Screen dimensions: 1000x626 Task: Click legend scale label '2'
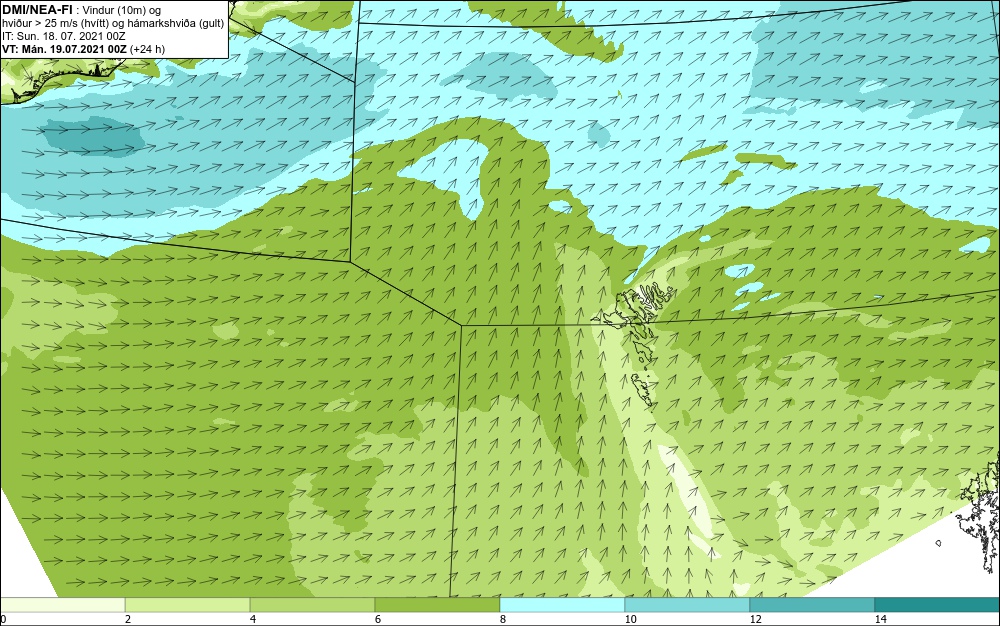click(x=128, y=619)
